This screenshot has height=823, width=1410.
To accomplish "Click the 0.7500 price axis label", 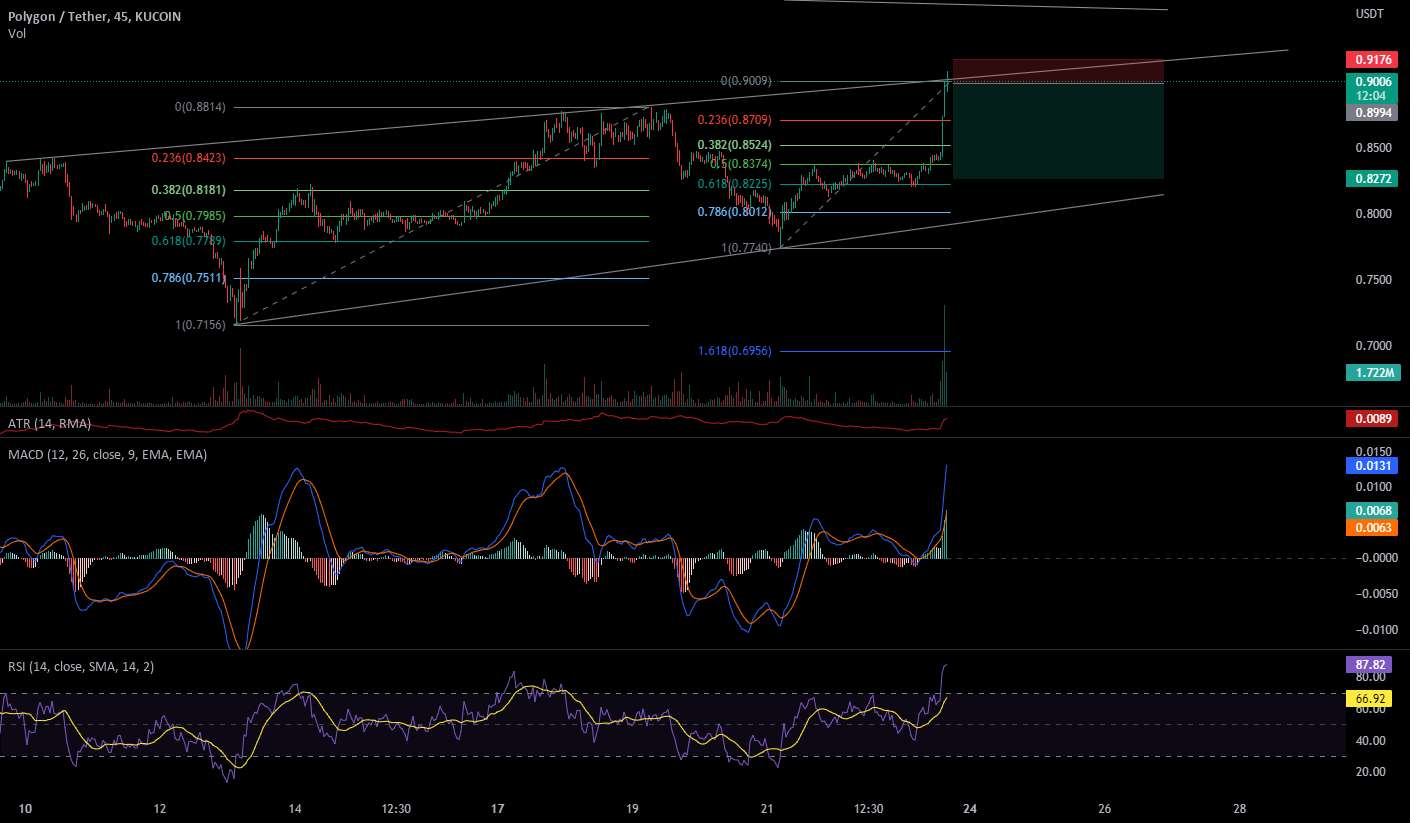I will coord(1372,280).
